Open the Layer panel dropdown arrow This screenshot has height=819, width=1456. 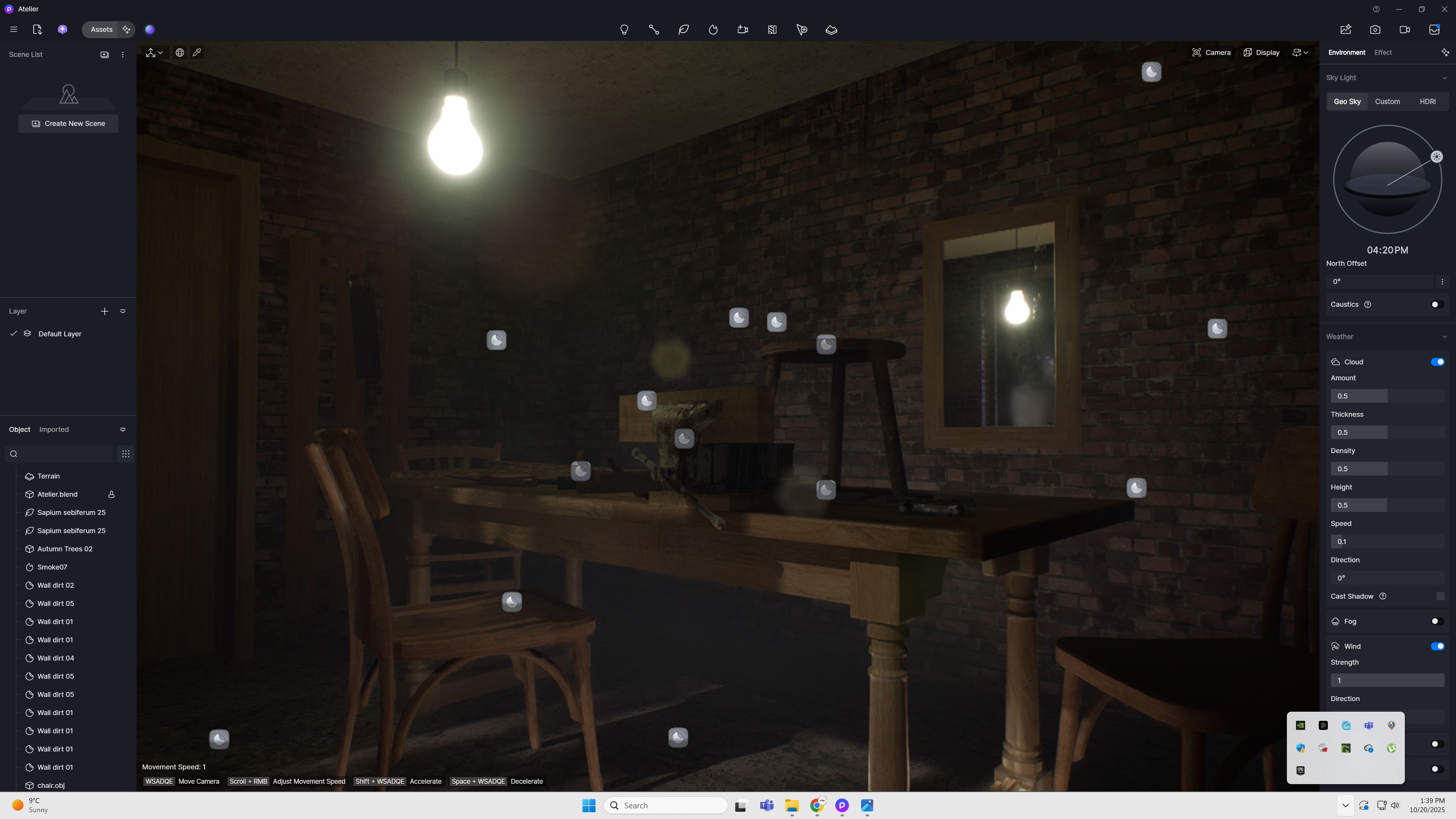[x=122, y=311]
